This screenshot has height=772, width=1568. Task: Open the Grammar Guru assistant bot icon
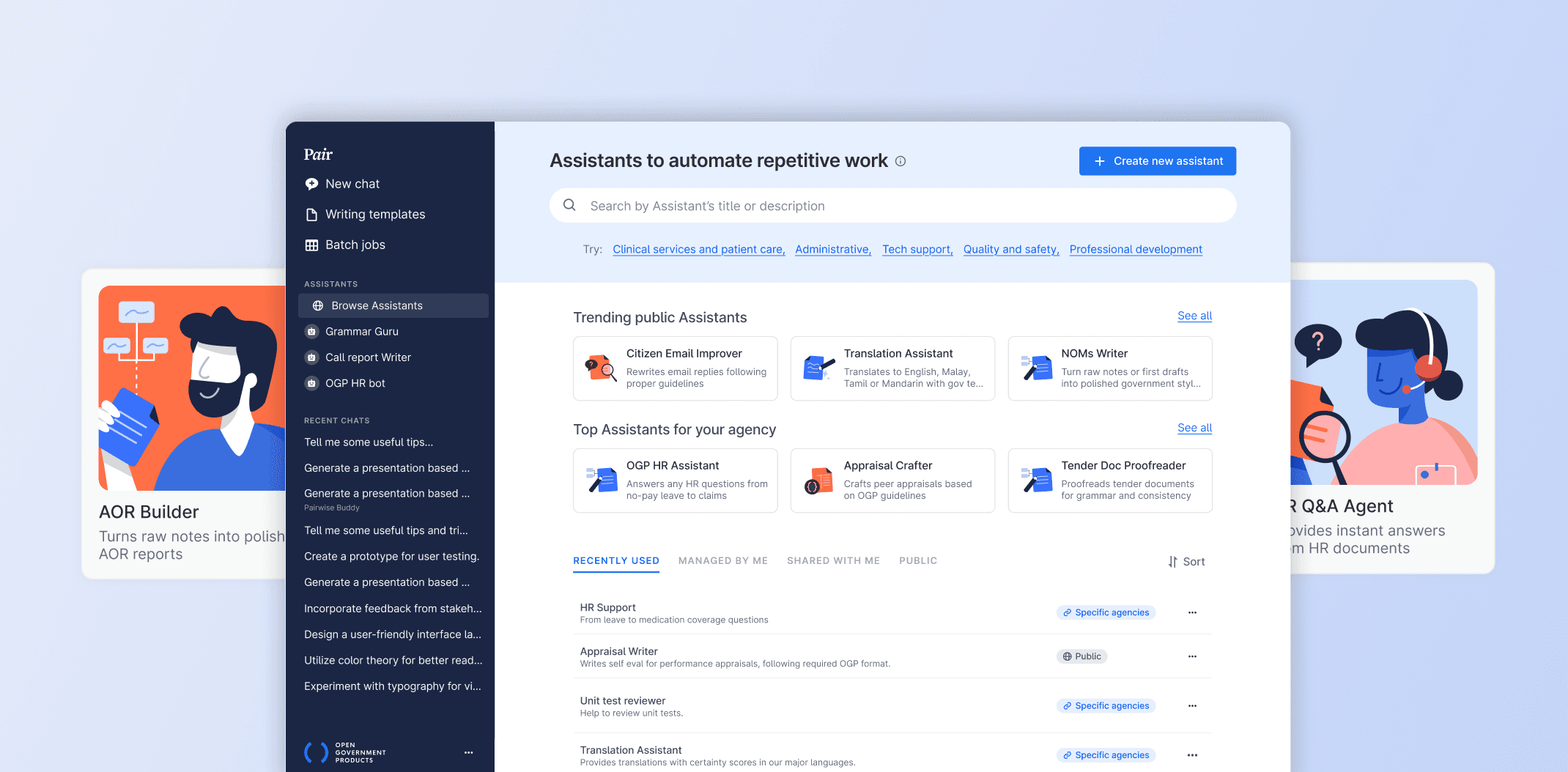point(312,331)
